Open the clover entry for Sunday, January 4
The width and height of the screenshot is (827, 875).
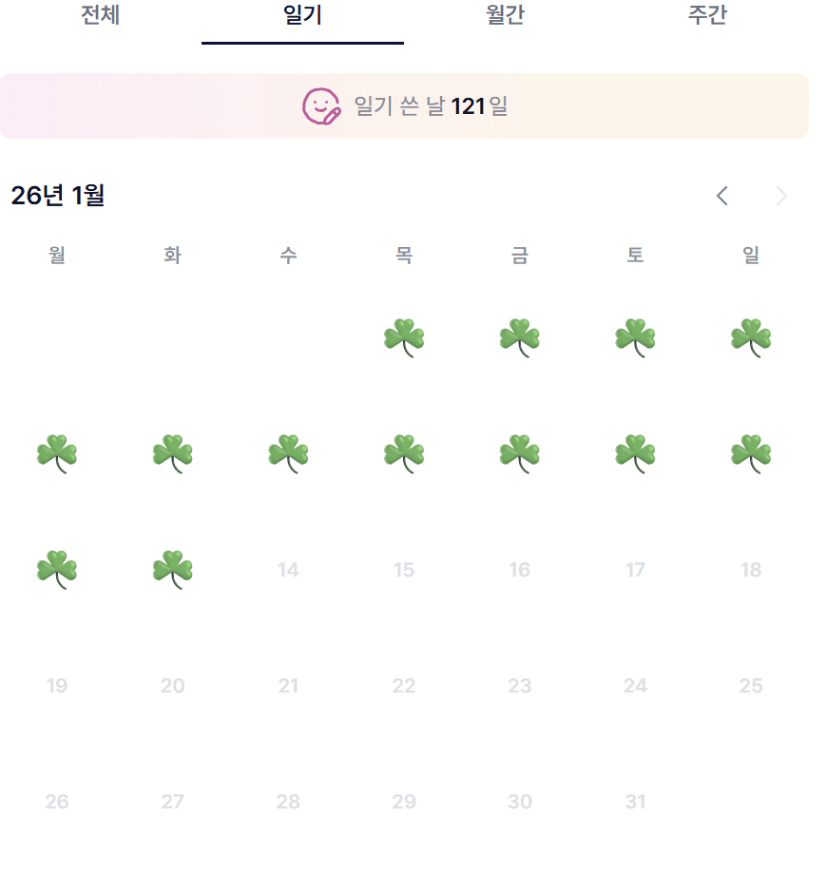[x=751, y=337]
